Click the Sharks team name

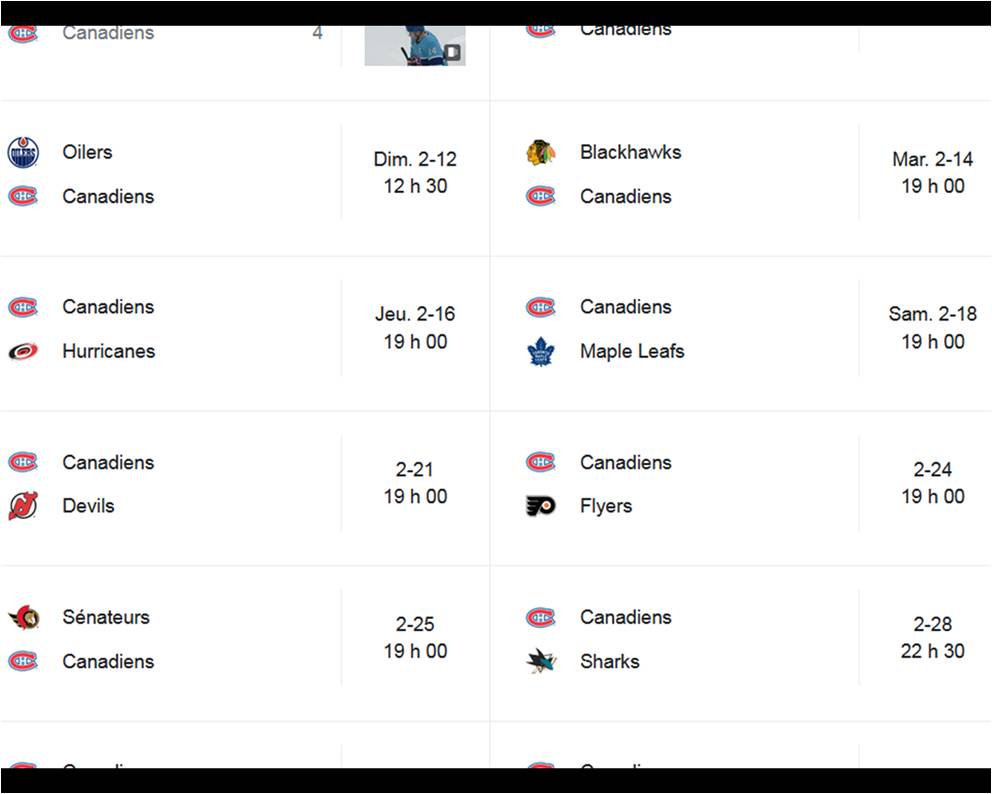pos(609,661)
